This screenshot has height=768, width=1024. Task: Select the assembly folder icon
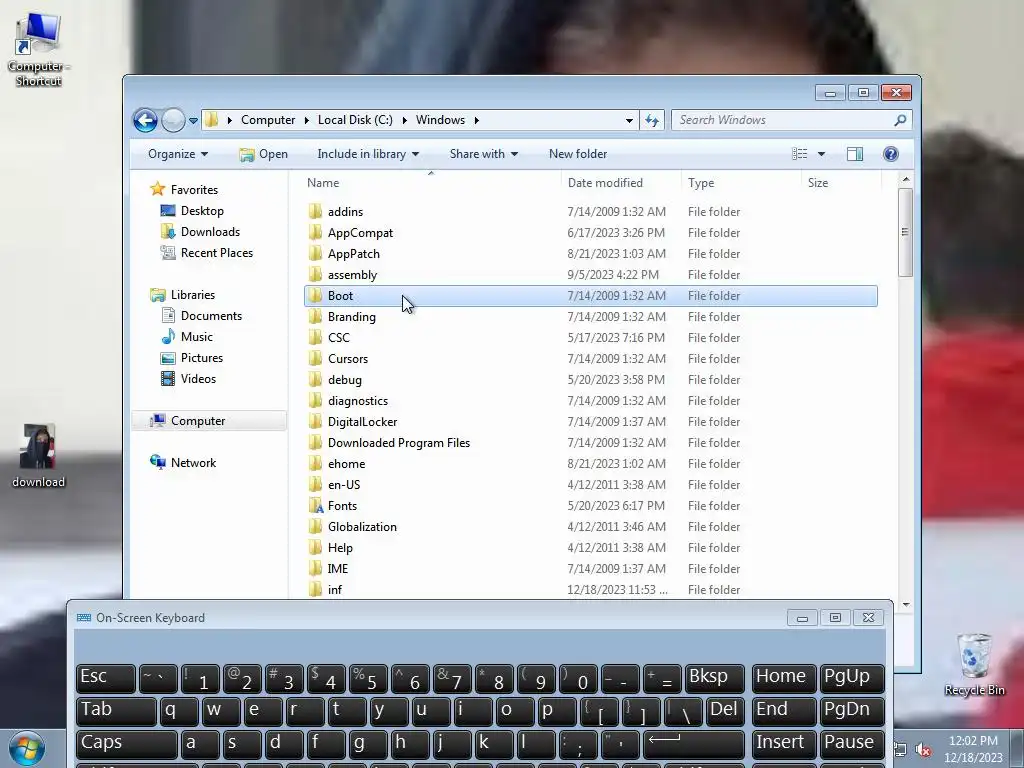(x=315, y=274)
